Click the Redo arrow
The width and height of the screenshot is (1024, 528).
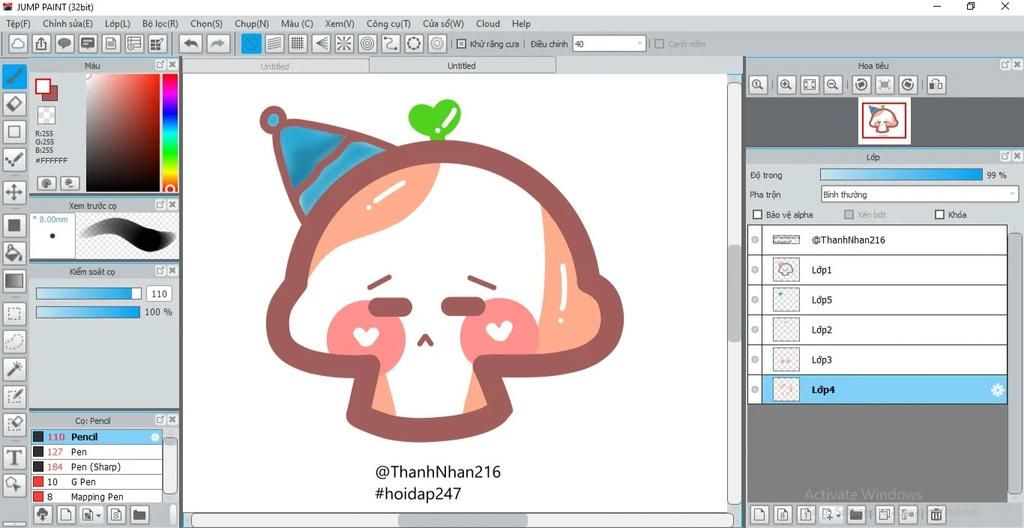click(x=218, y=44)
